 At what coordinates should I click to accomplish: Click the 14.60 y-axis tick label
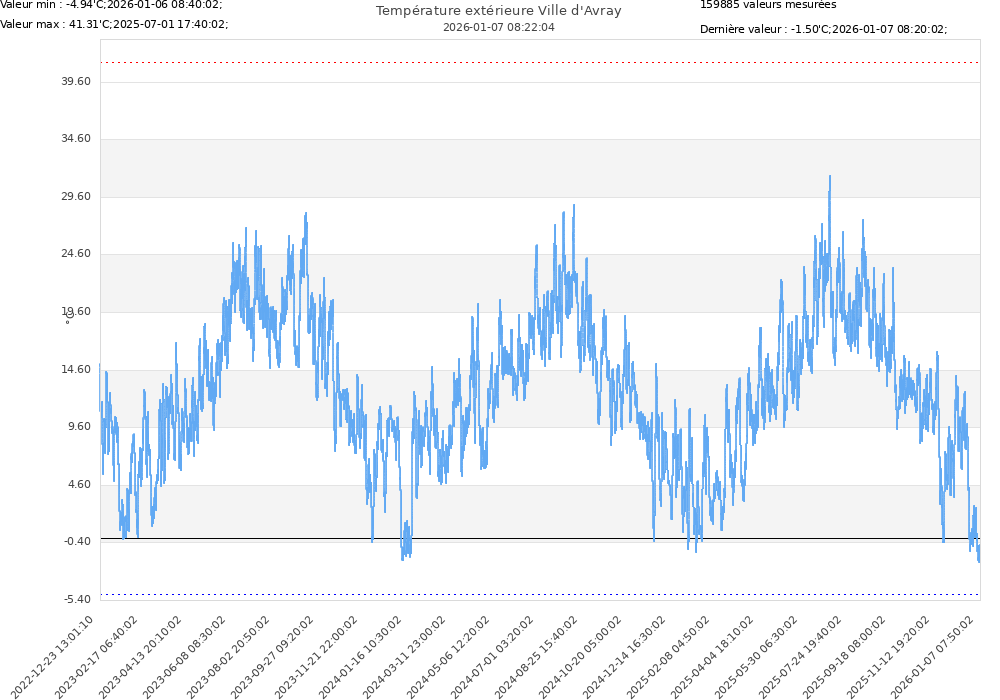[x=76, y=369]
